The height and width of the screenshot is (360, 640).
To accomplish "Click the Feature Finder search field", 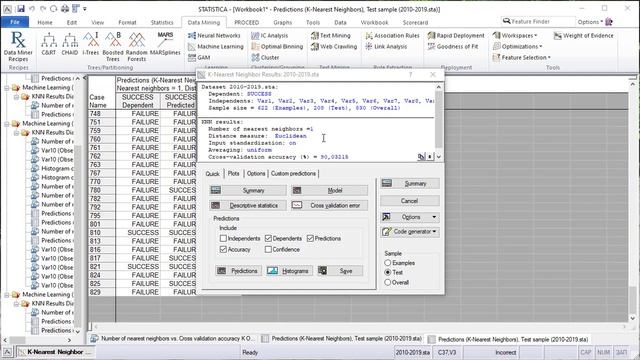I will (x=538, y=22).
